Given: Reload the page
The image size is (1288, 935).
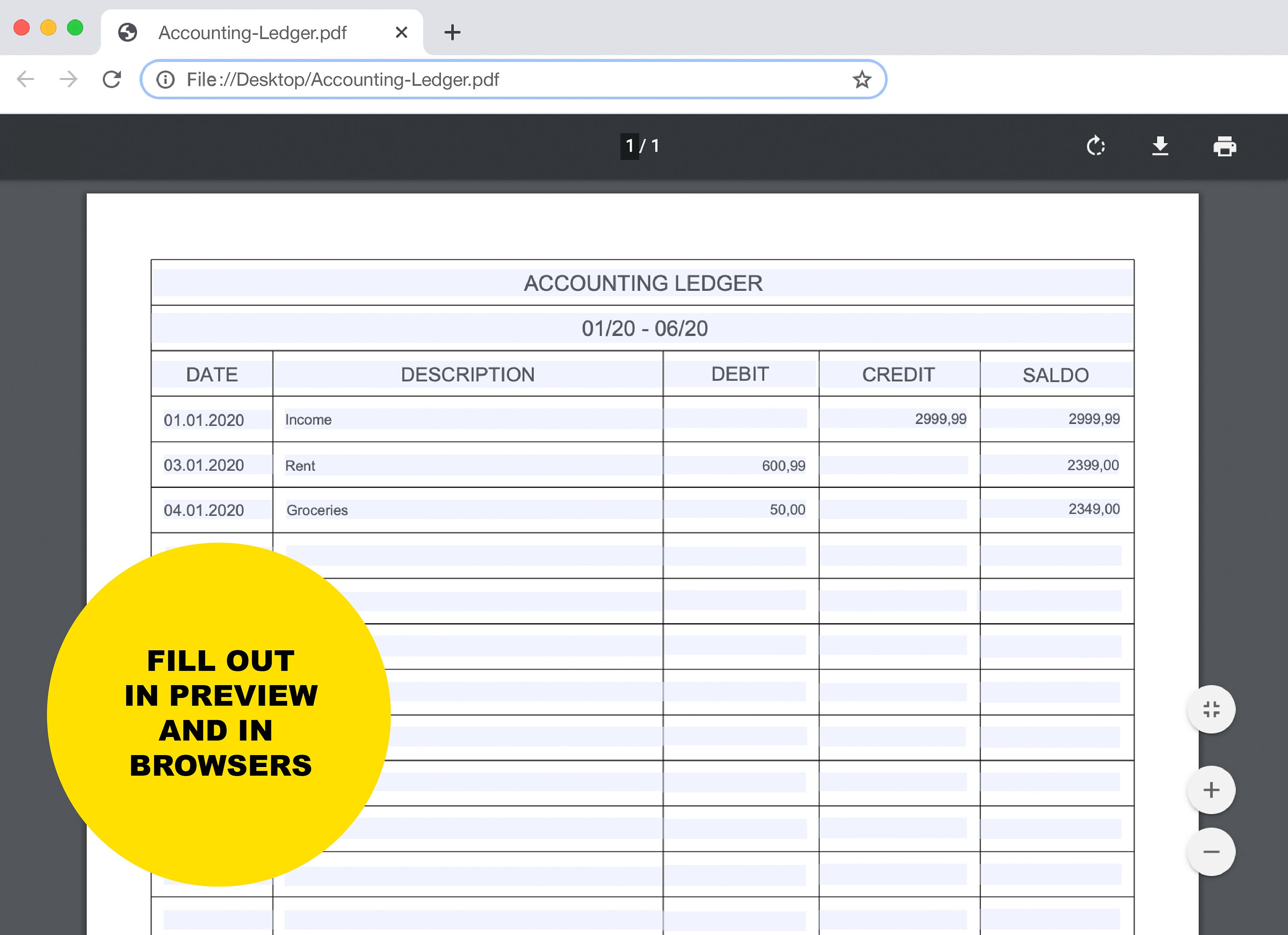Looking at the screenshot, I should click(x=112, y=79).
